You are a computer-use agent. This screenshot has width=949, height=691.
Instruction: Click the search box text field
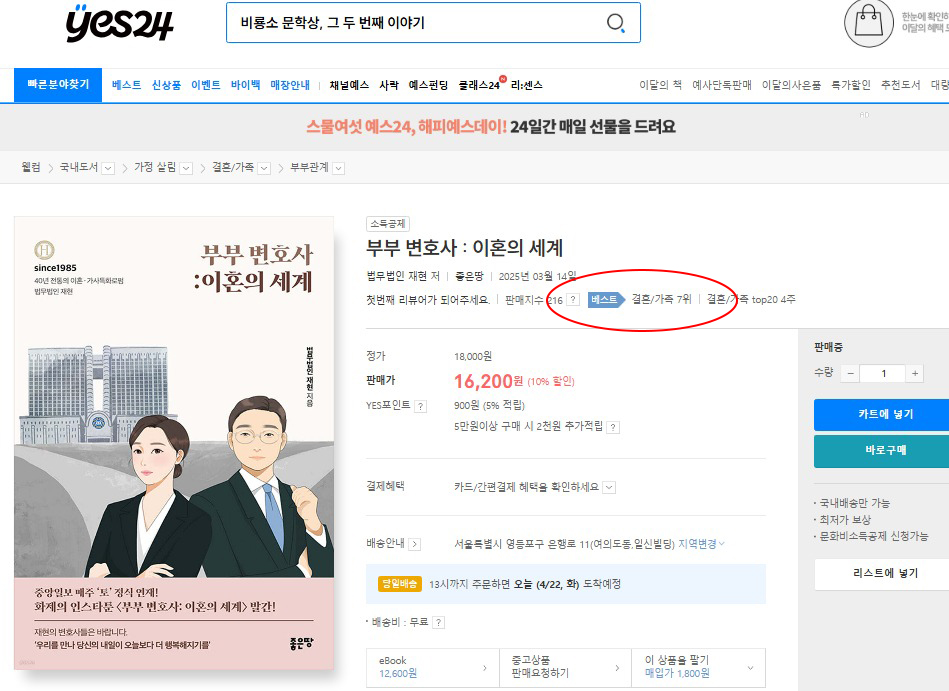[415, 23]
